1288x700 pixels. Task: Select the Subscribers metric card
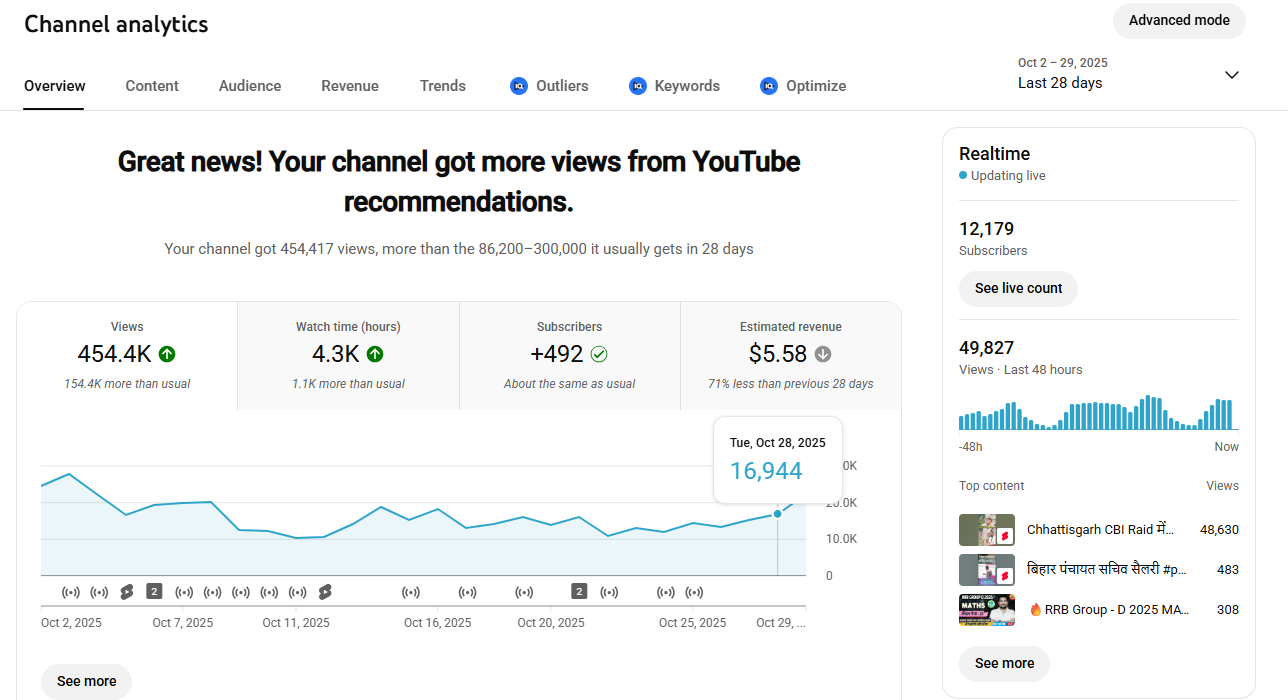point(570,356)
